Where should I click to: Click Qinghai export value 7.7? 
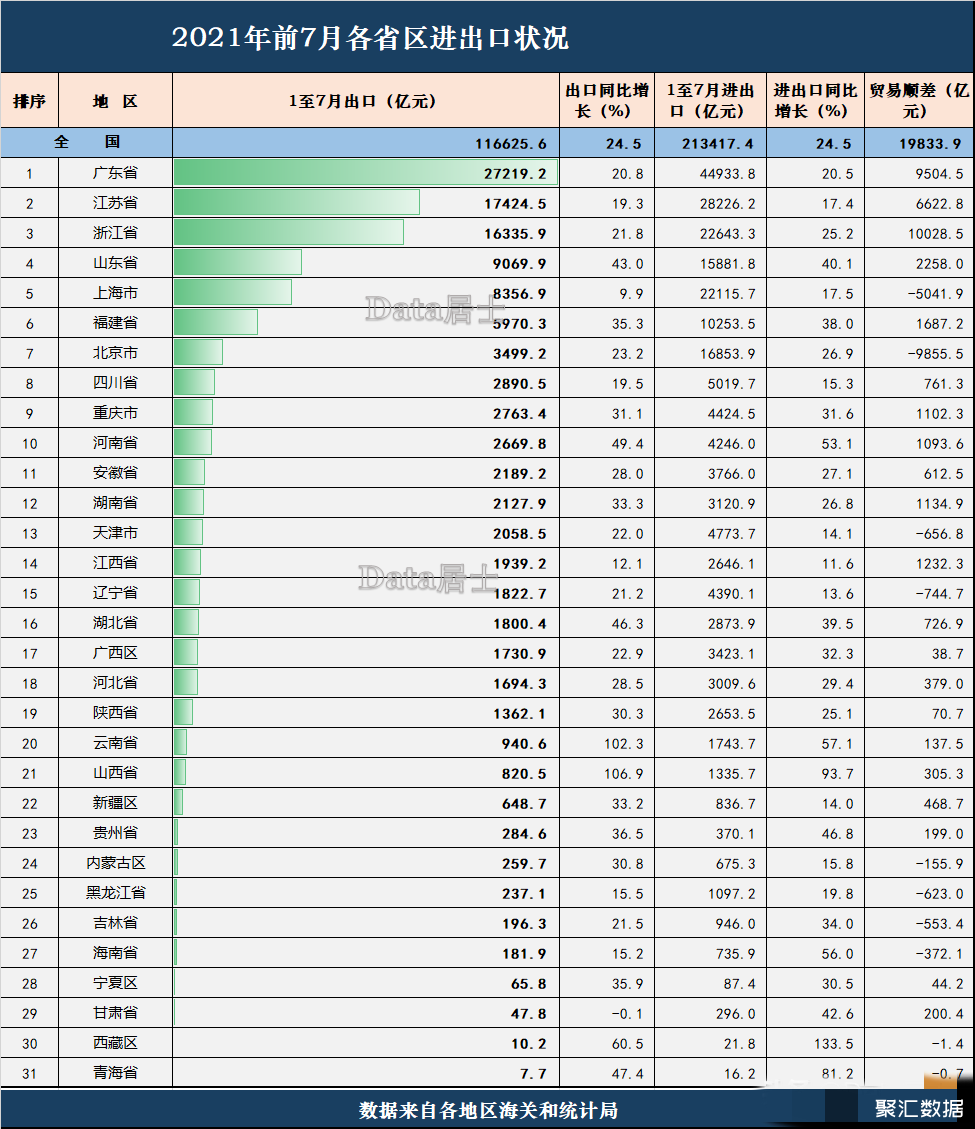534,1074
